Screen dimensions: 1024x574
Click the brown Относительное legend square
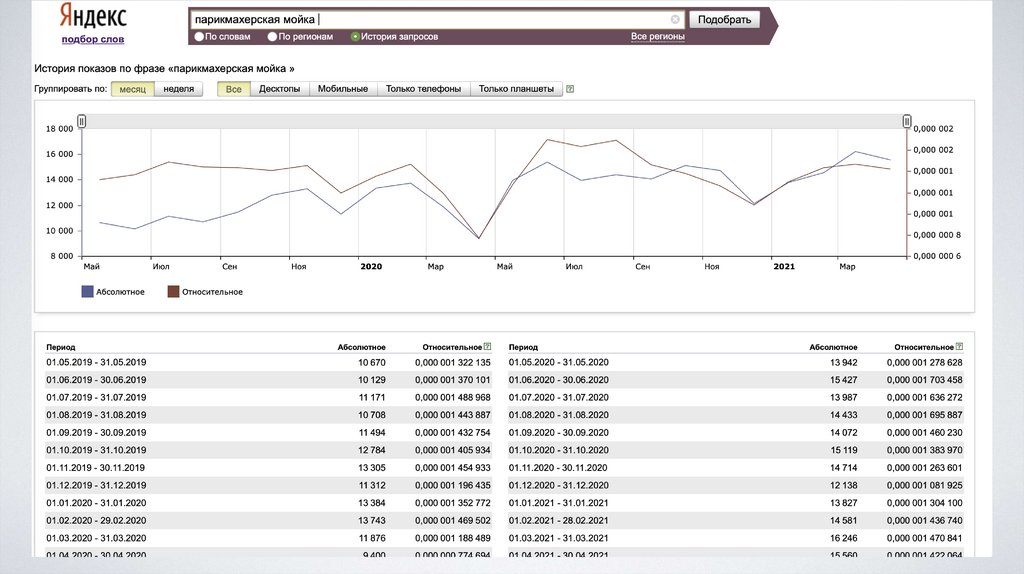tap(173, 292)
